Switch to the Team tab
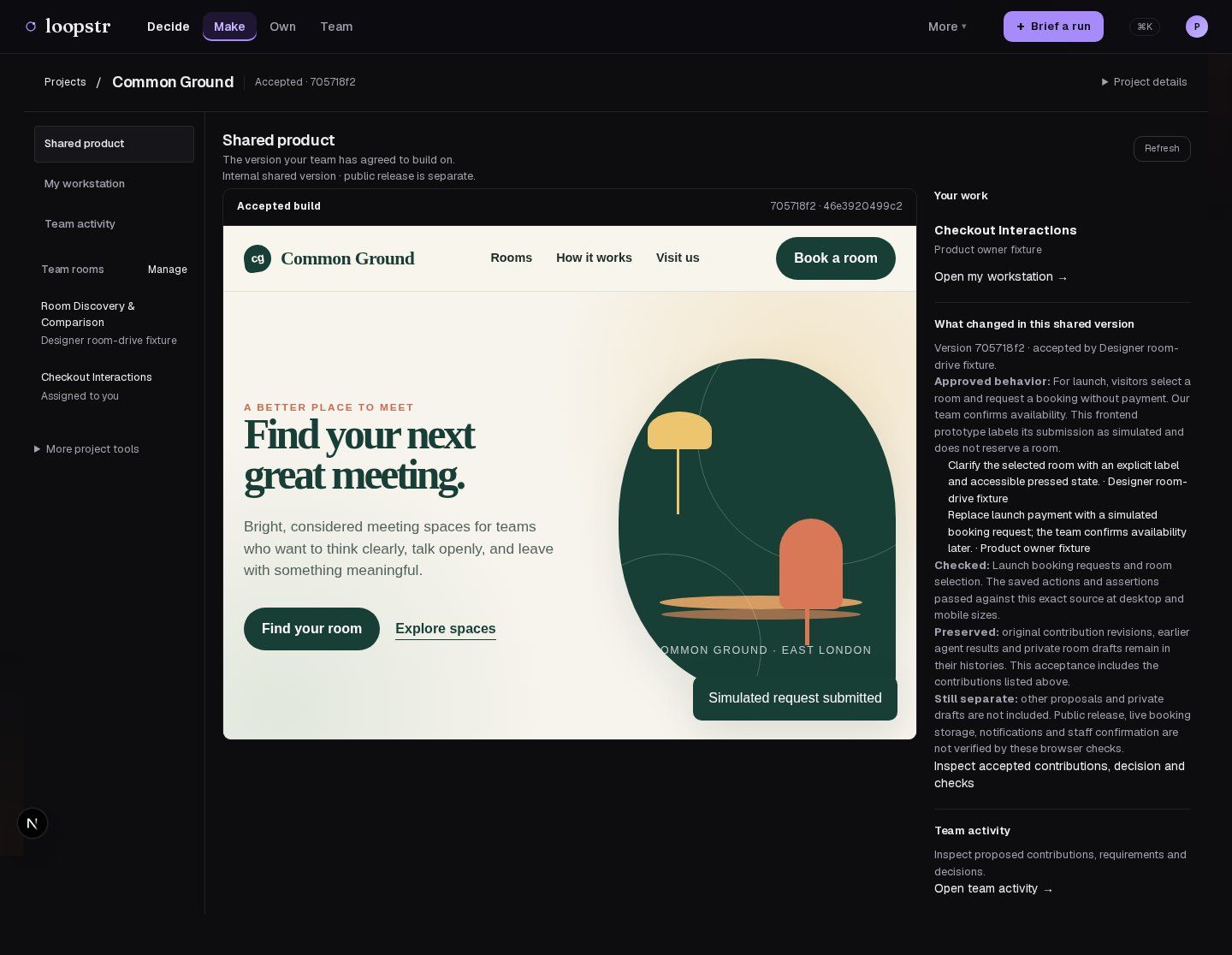This screenshot has height=955, width=1232. click(336, 27)
